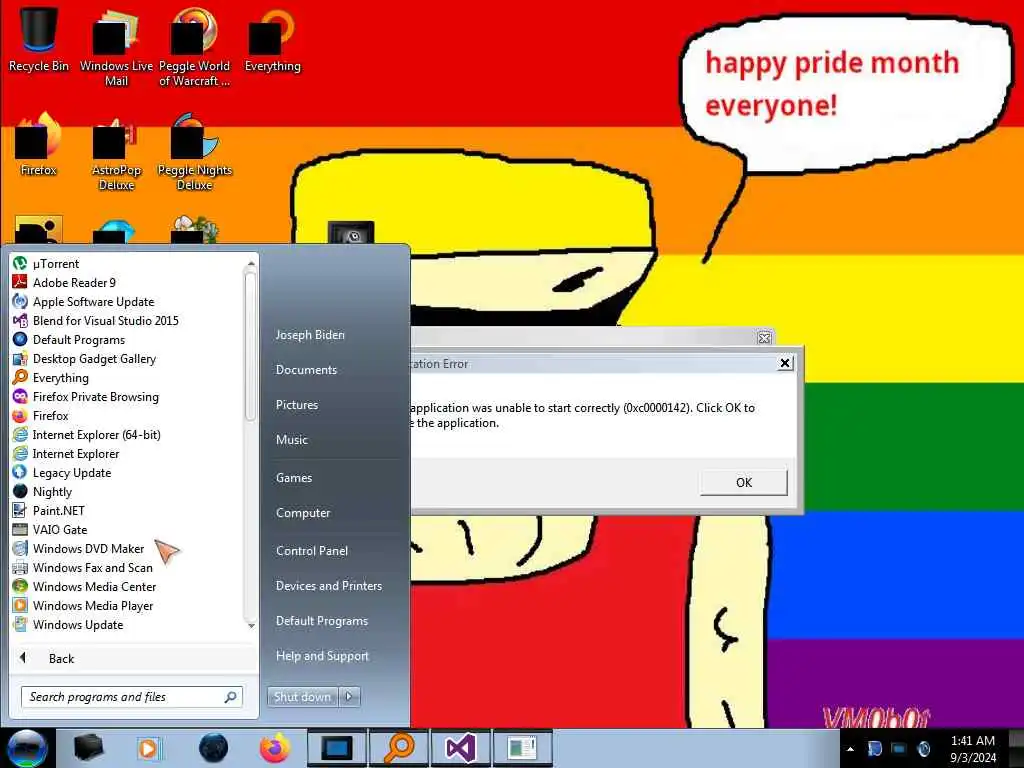Launch Firefox from the Start menu list

[x=127, y=415]
